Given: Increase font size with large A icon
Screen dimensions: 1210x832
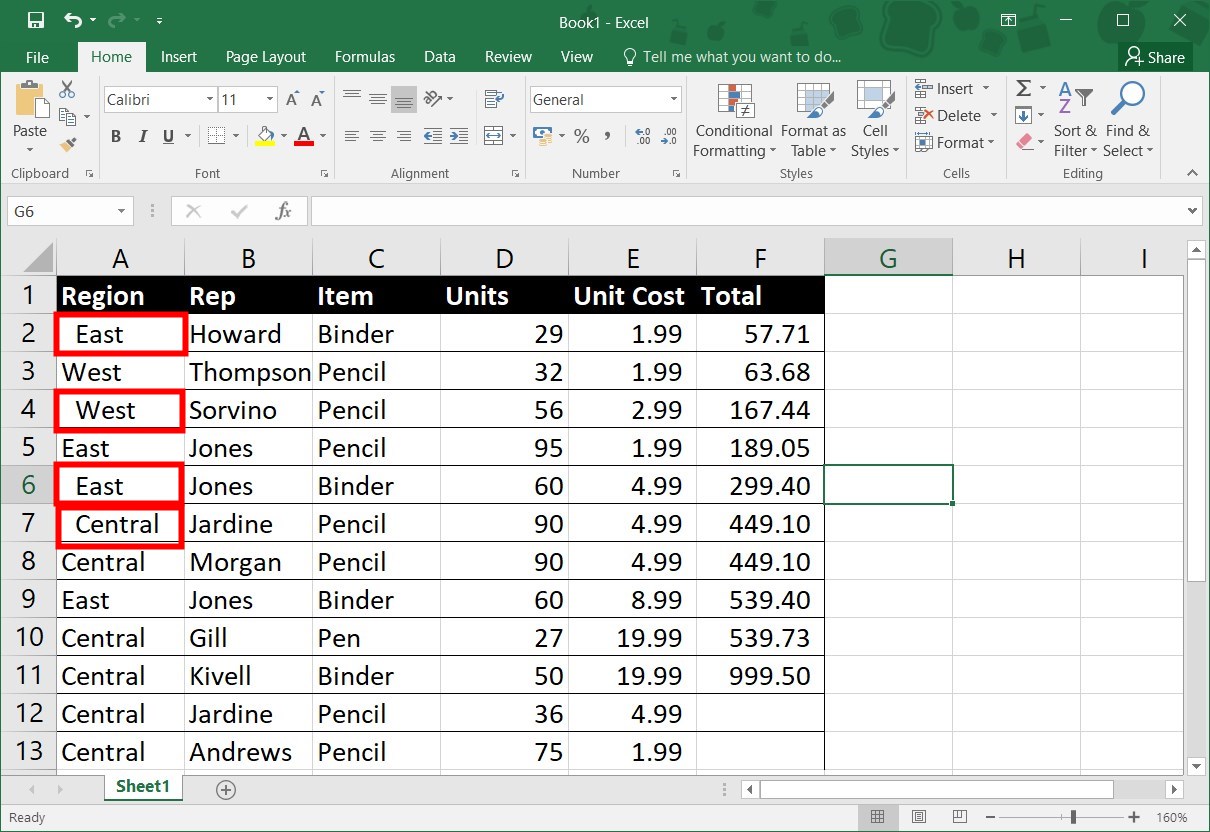Looking at the screenshot, I should pyautogui.click(x=292, y=100).
